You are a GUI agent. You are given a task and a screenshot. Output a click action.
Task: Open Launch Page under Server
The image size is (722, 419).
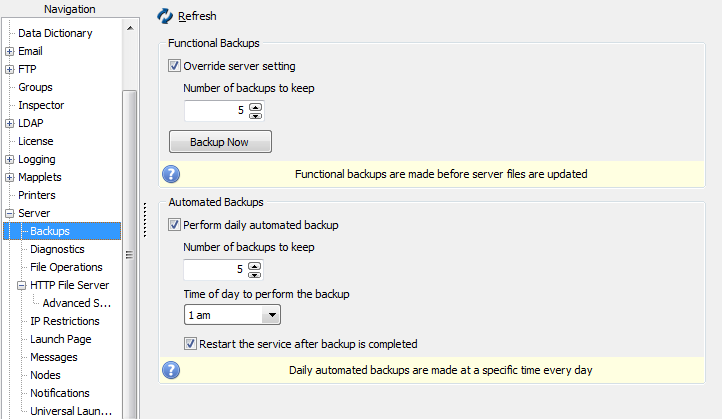(x=61, y=339)
